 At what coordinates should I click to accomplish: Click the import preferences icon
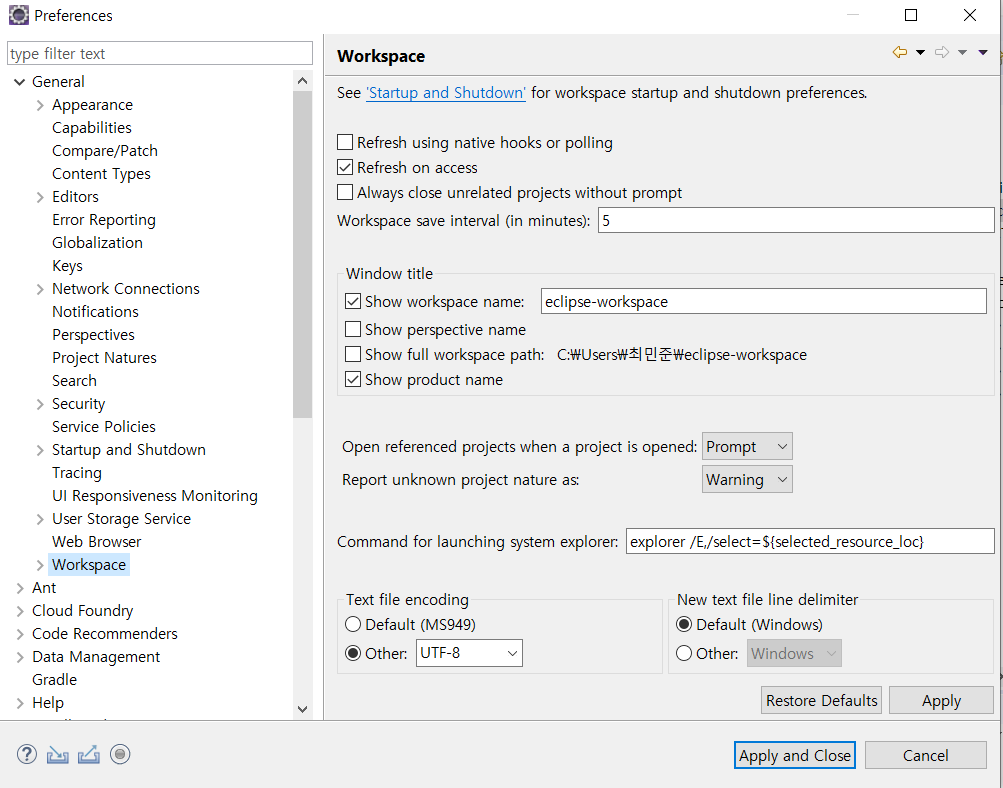tap(58, 755)
